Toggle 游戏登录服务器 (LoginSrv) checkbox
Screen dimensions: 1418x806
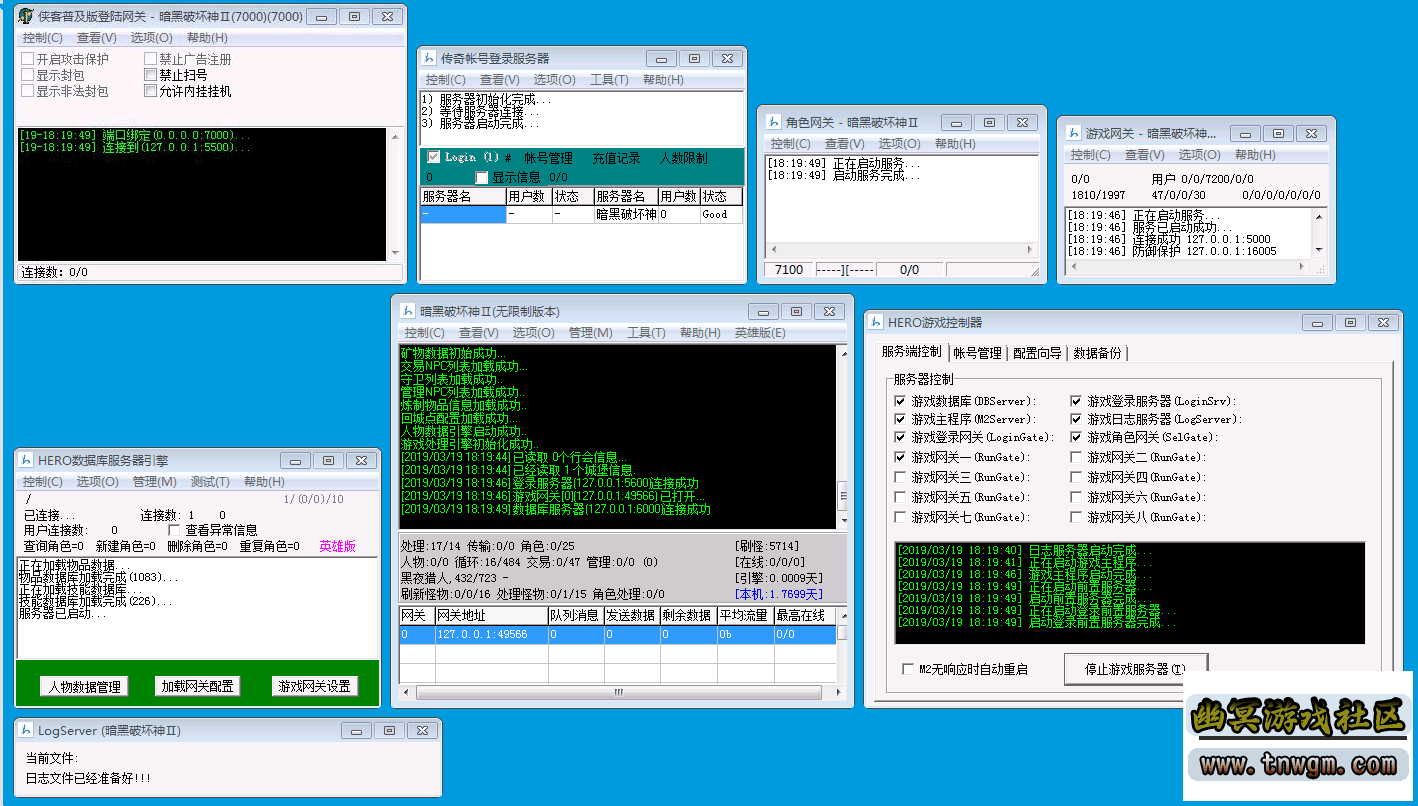tap(1077, 401)
